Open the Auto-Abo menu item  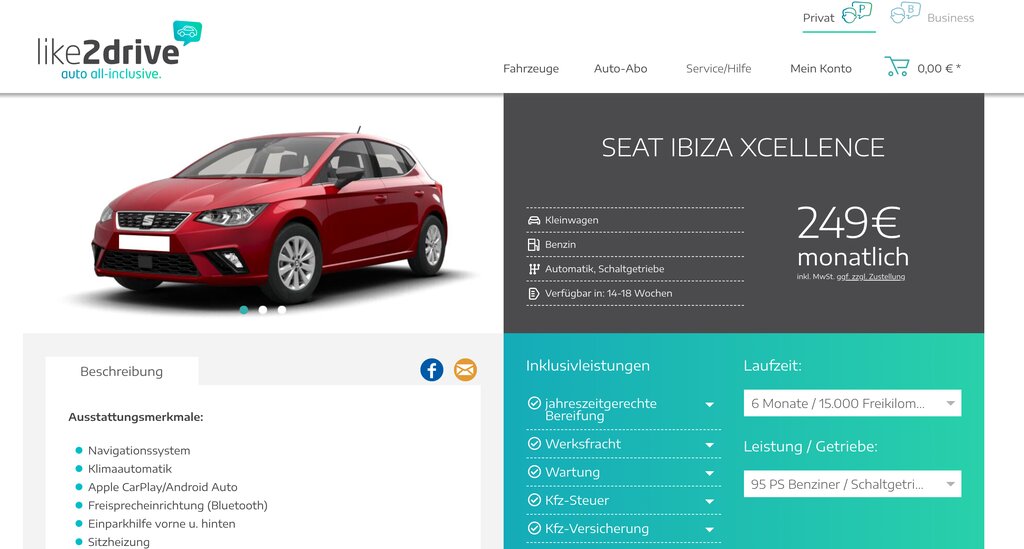[620, 69]
